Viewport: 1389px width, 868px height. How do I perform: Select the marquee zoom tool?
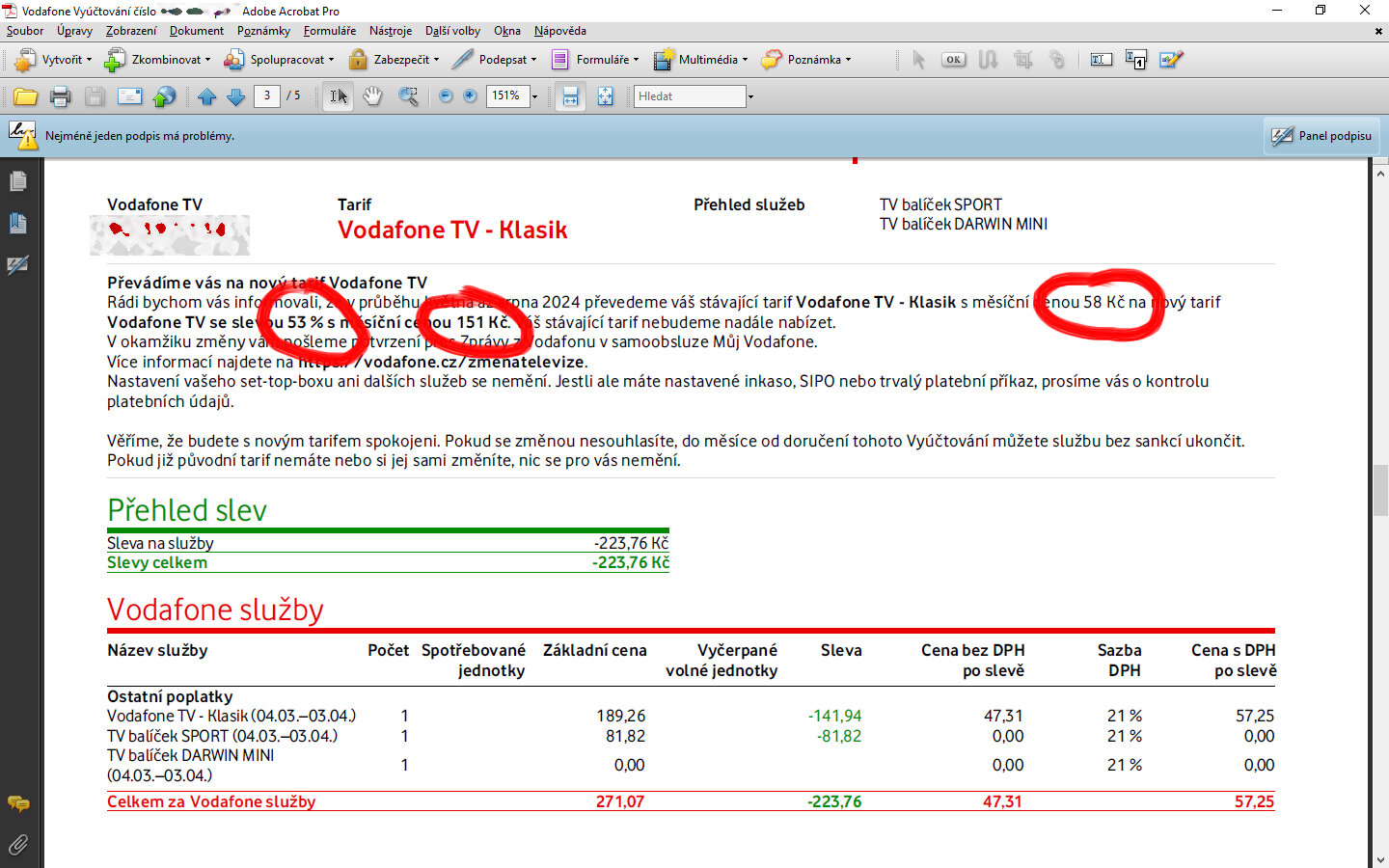pos(409,96)
